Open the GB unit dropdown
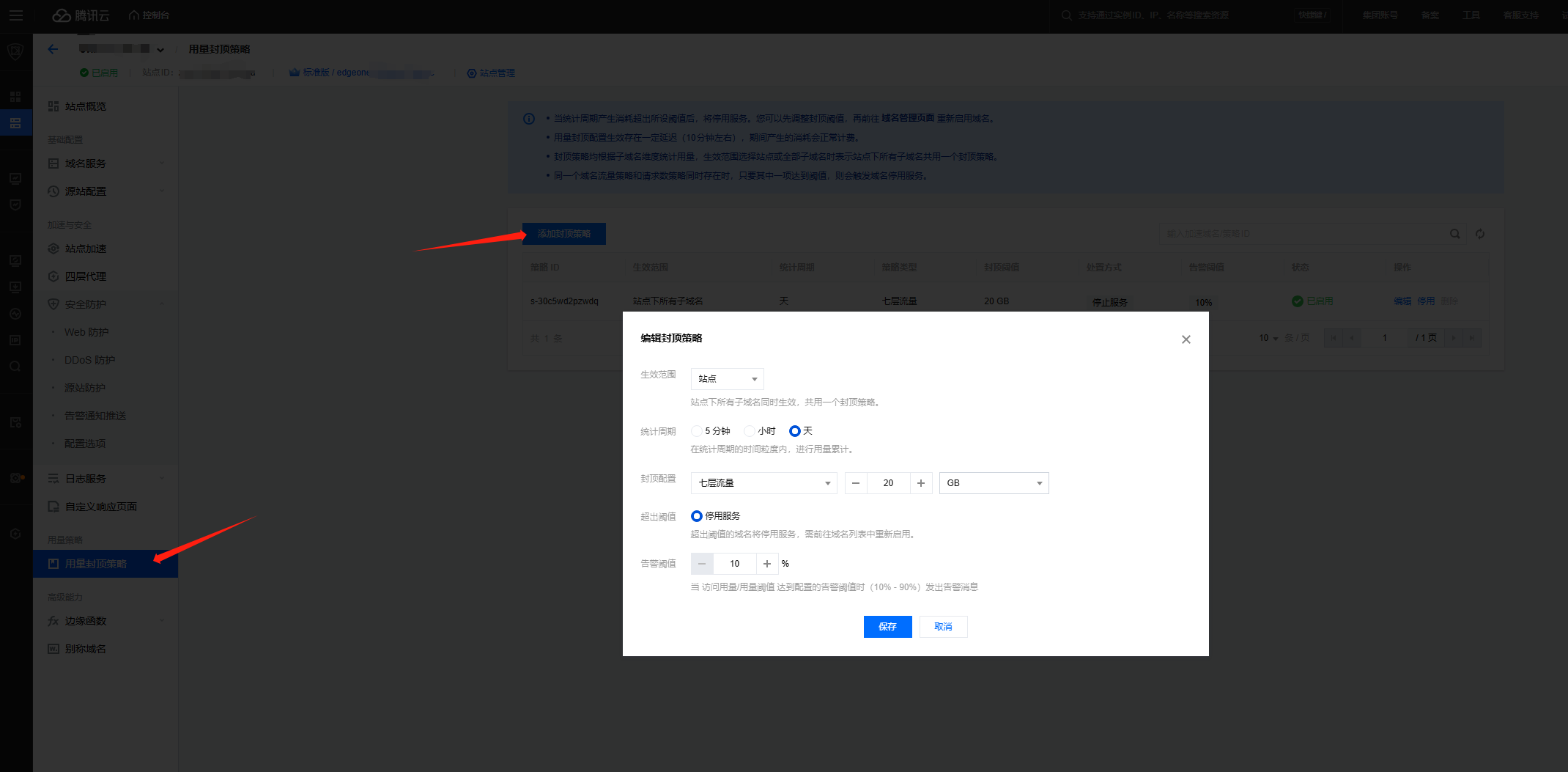The width and height of the screenshot is (1568, 772). (994, 483)
